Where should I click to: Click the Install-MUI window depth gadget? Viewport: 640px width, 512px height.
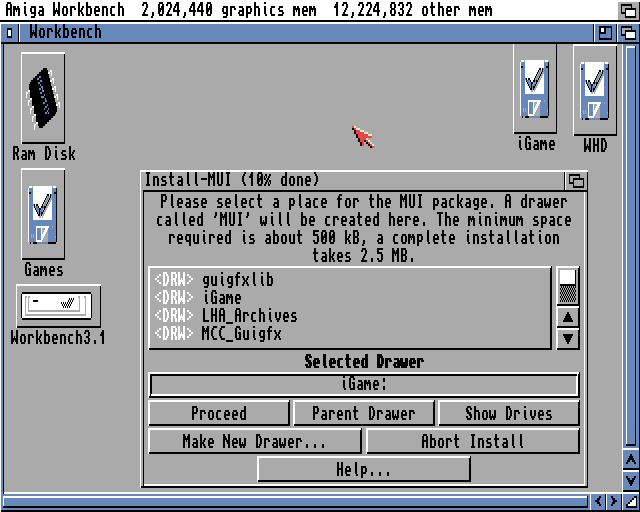click(576, 181)
